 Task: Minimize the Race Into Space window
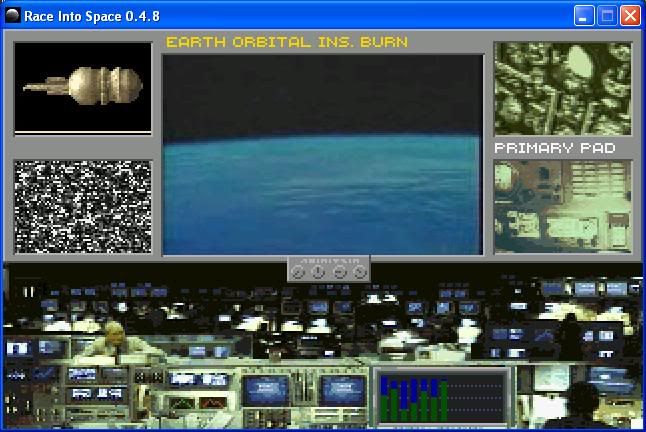click(x=584, y=16)
